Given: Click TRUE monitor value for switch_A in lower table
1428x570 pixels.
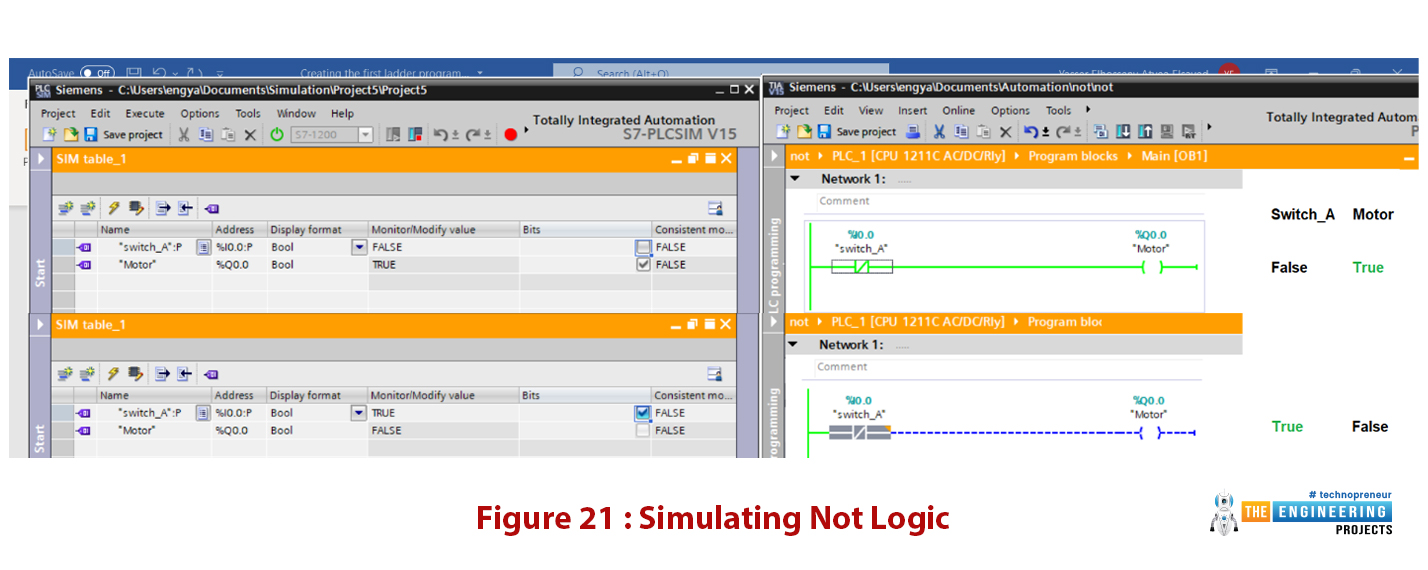Looking at the screenshot, I should click(x=443, y=412).
